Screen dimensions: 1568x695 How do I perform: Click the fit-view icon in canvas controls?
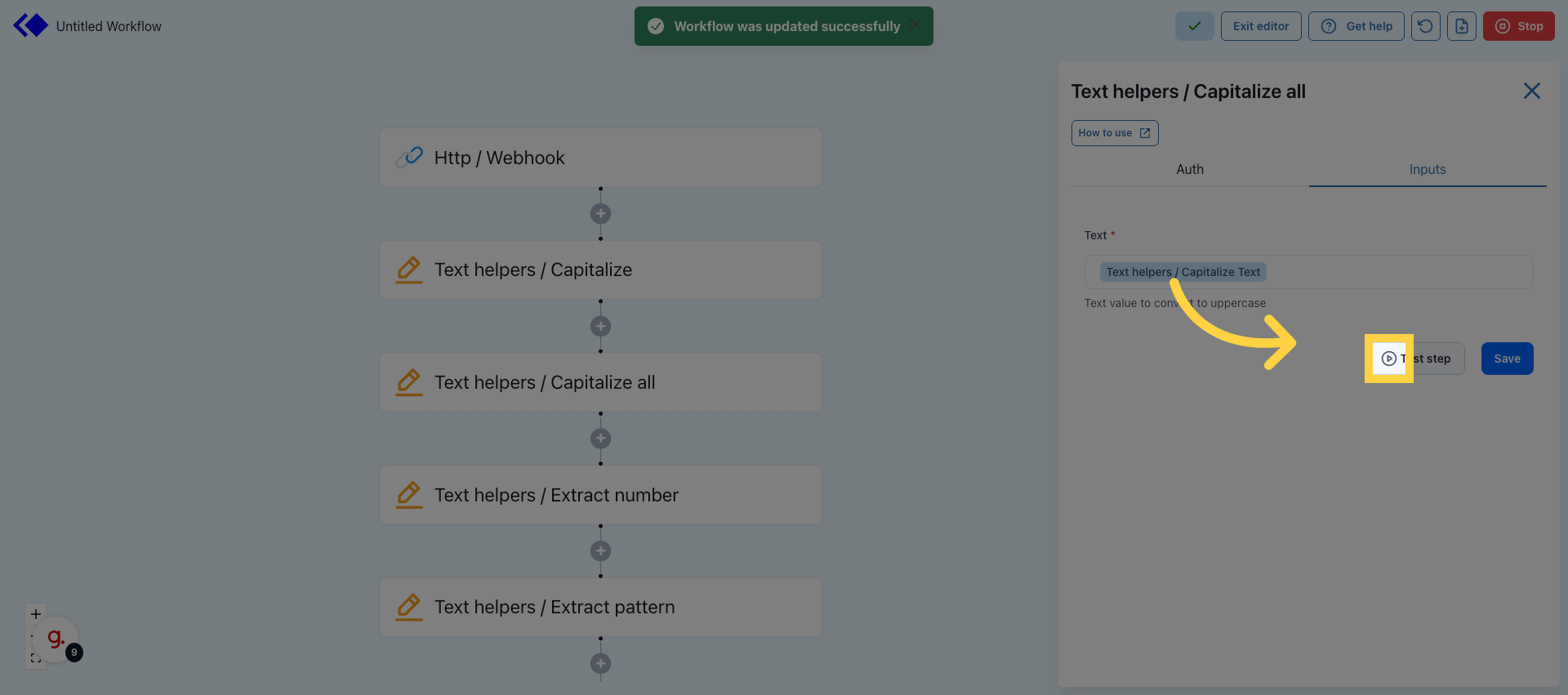pos(35,658)
